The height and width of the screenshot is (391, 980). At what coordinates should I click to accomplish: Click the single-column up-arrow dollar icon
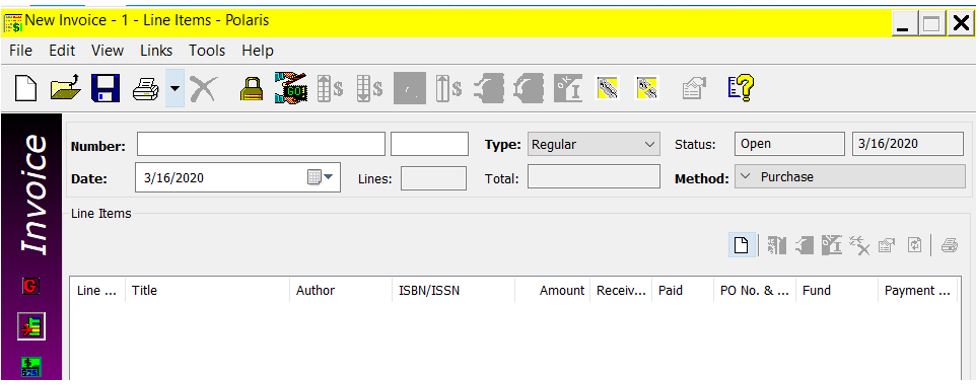[x=449, y=88]
